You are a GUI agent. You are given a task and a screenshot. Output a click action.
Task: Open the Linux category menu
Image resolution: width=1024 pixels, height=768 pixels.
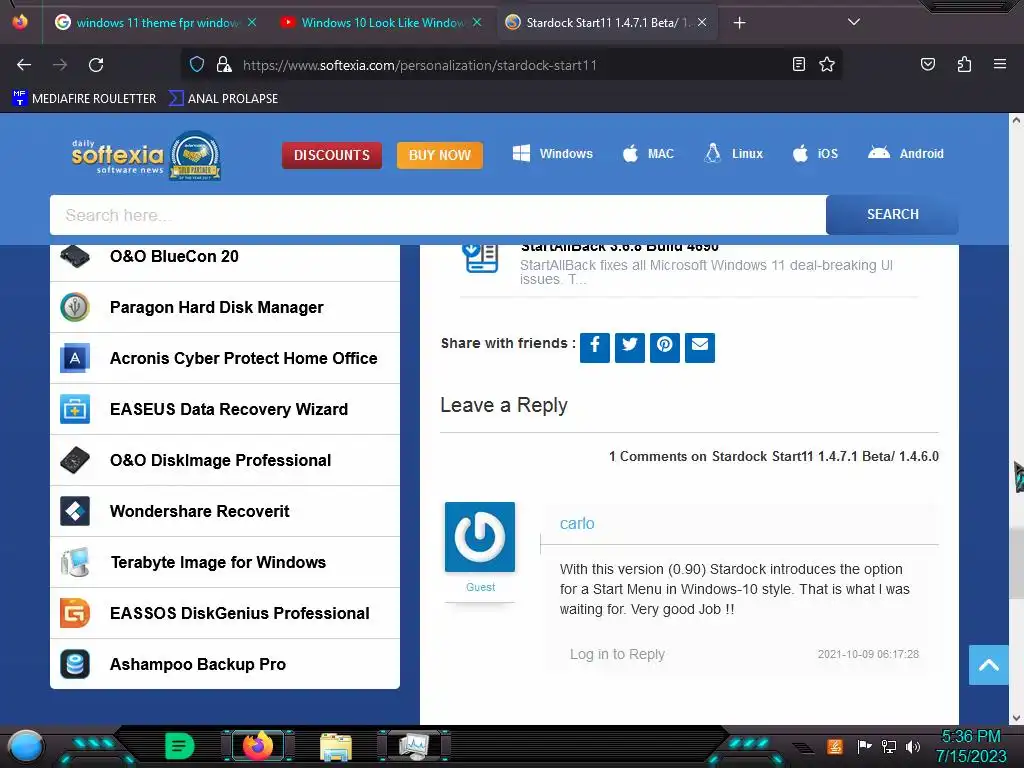click(x=733, y=153)
